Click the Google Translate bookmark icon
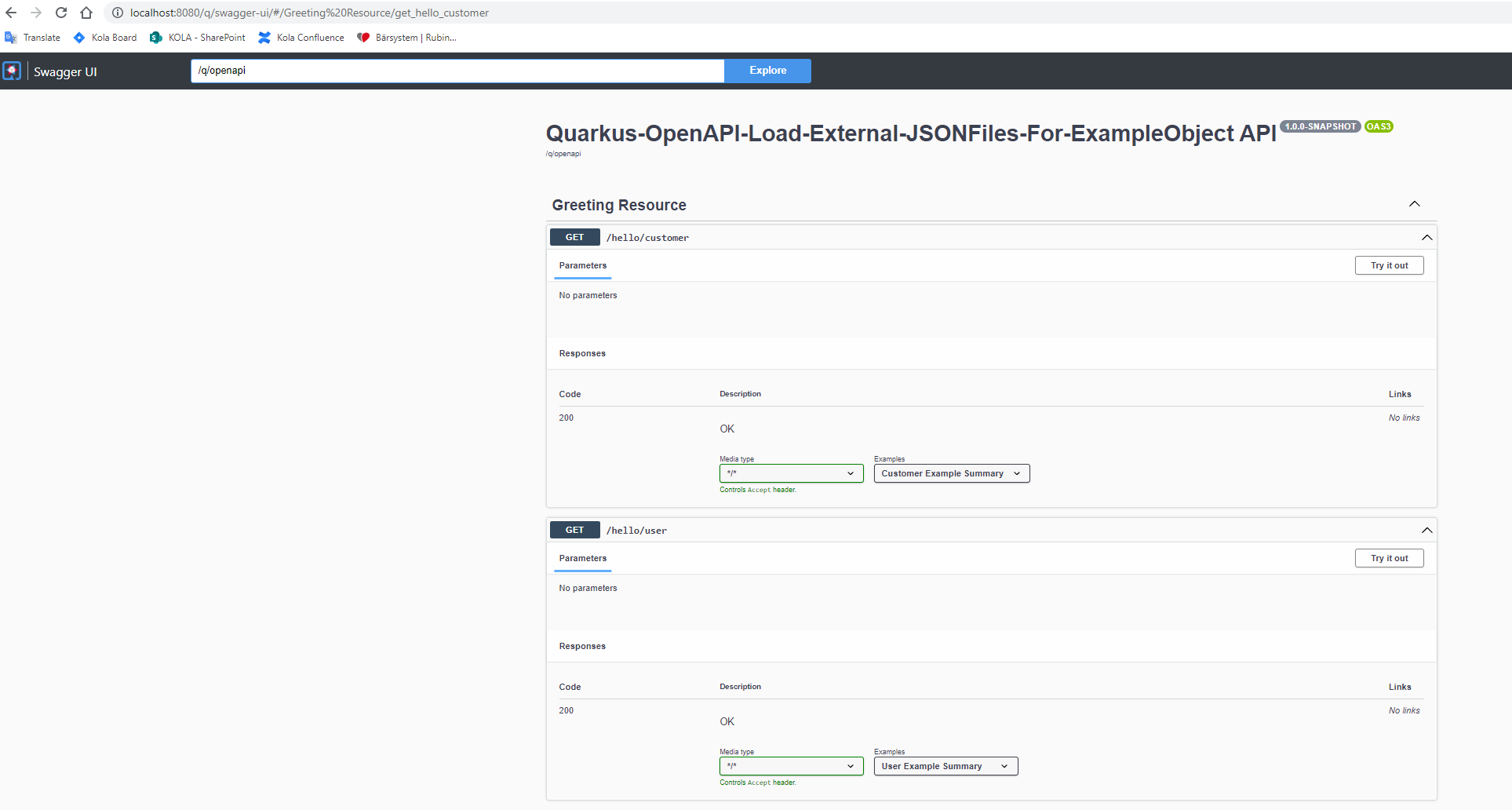 (x=10, y=37)
